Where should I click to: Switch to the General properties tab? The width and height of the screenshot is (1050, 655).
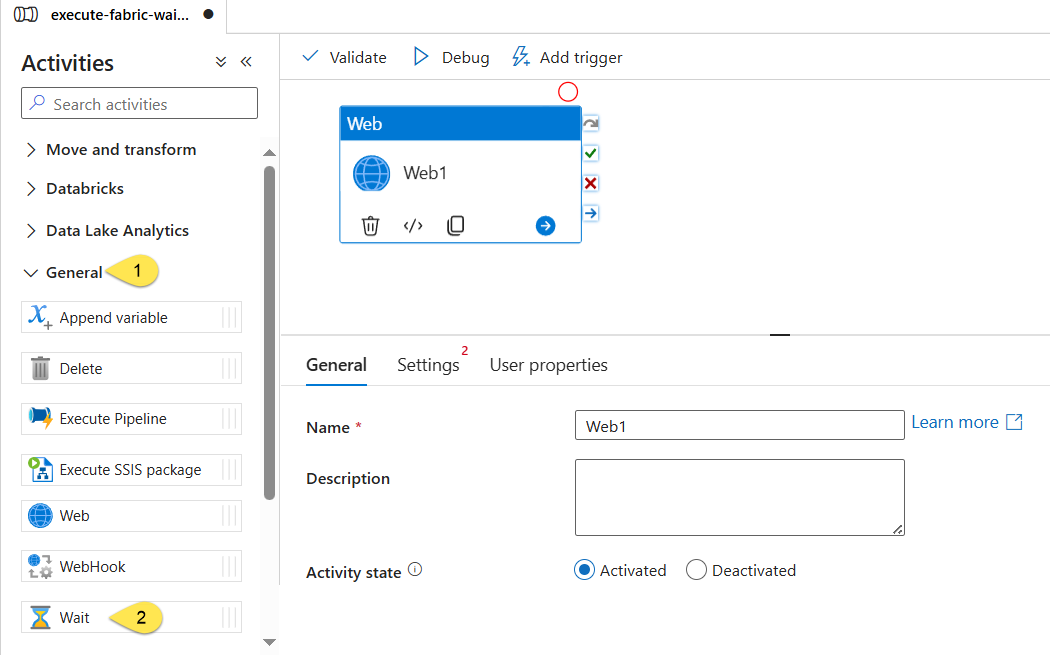click(x=336, y=365)
